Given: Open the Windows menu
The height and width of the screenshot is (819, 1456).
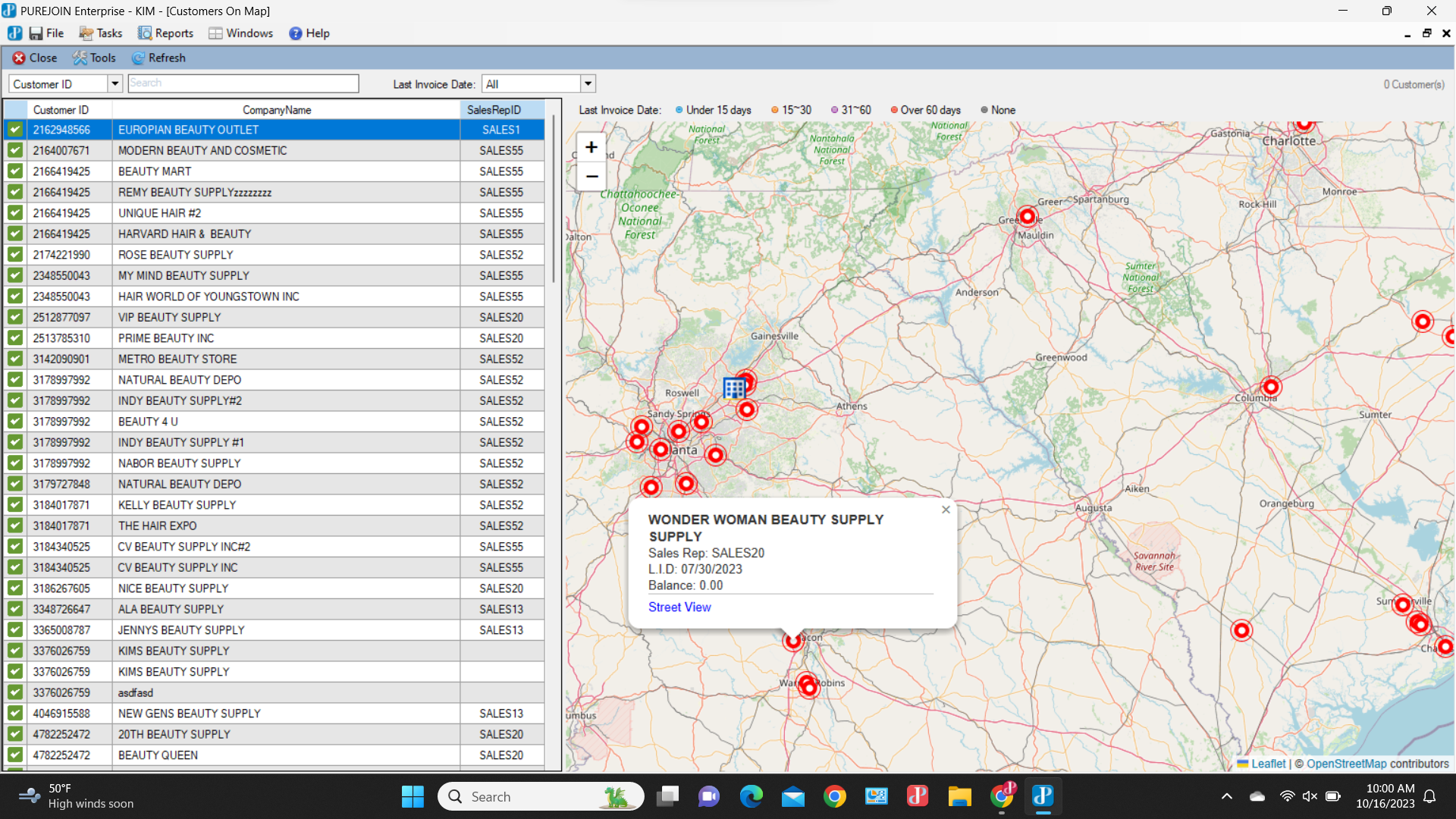Looking at the screenshot, I should pos(240,33).
